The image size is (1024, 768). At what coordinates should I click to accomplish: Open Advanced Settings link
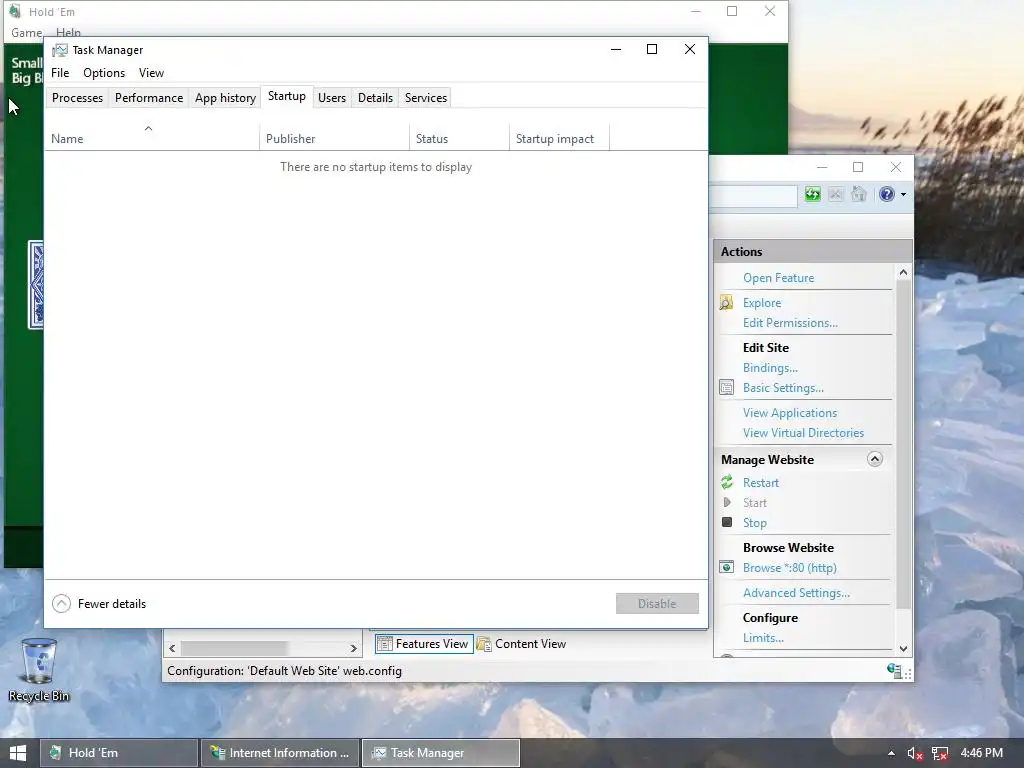[x=796, y=593]
